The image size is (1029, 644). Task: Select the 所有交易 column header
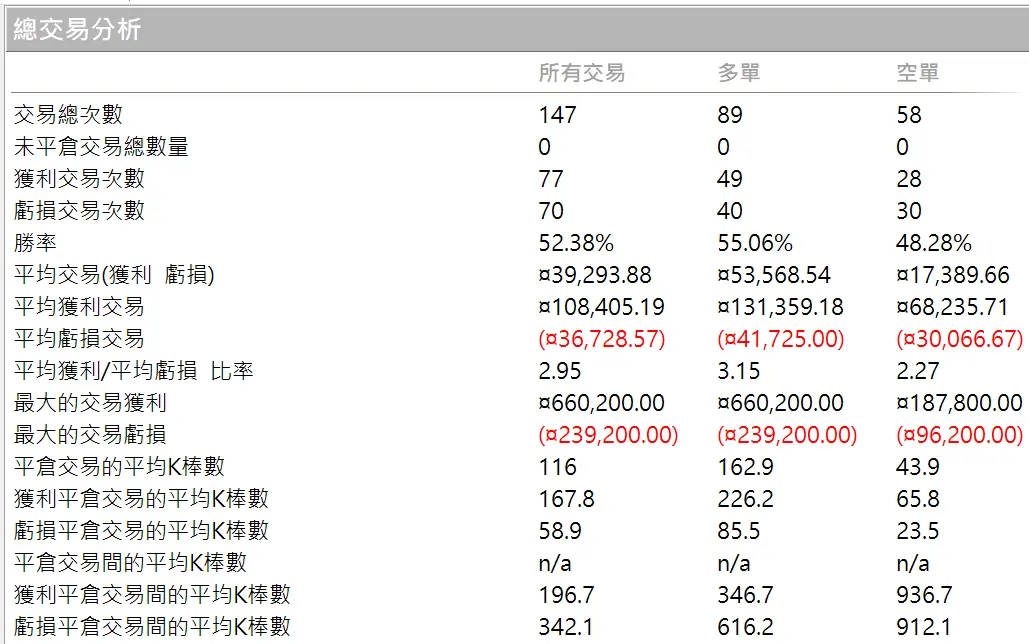(581, 73)
